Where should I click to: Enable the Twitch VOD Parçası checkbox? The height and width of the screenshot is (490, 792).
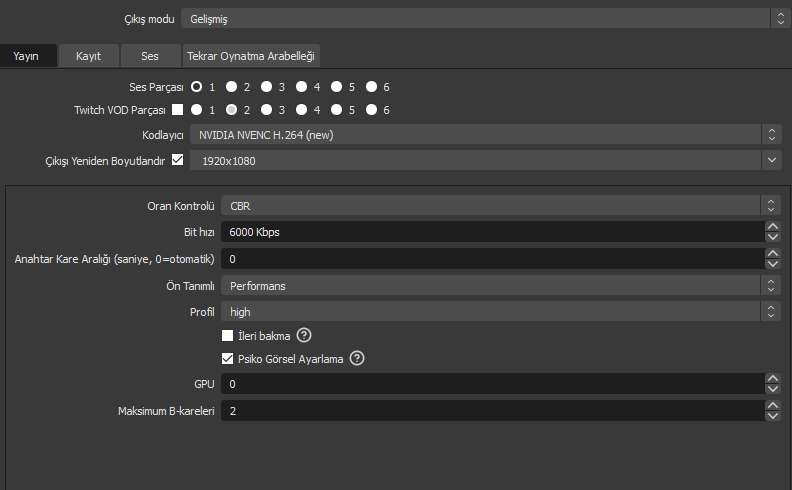pos(177,109)
